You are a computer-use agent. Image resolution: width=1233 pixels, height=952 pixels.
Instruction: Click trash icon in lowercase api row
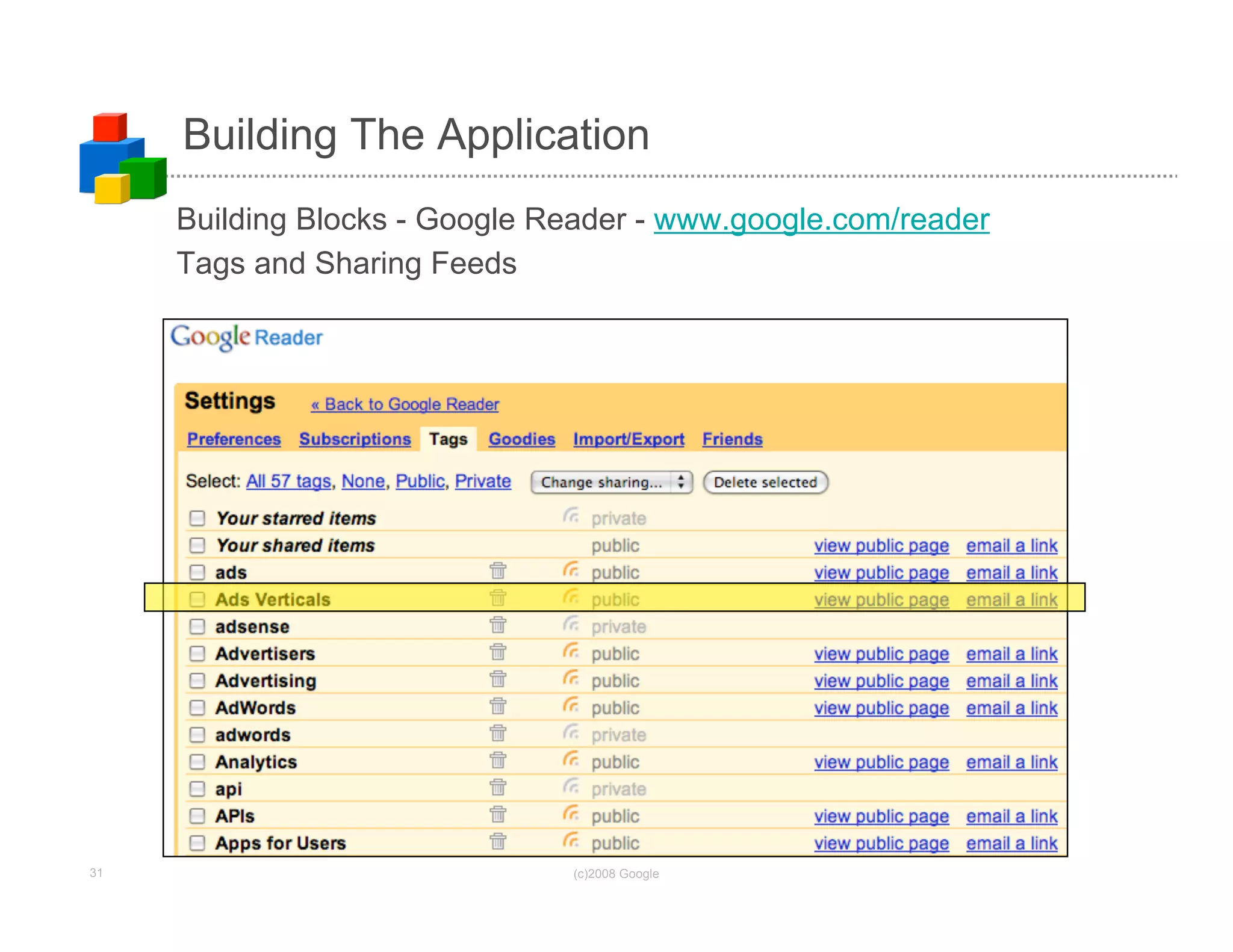(x=498, y=787)
